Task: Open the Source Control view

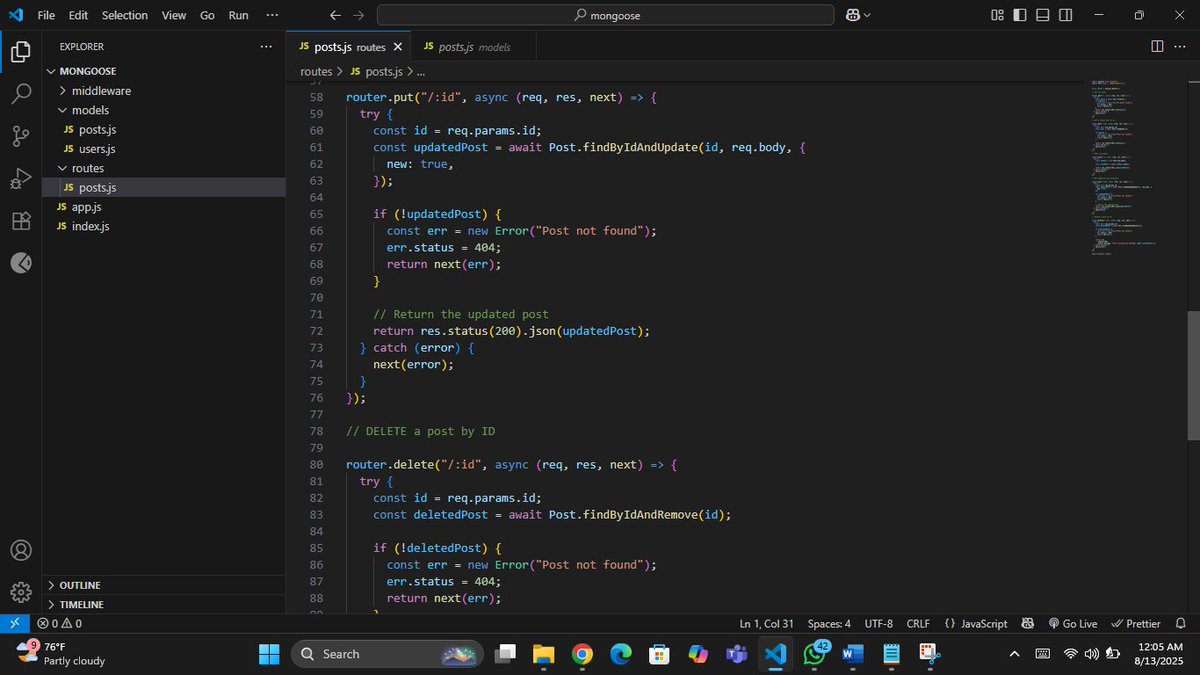Action: [x=21, y=137]
